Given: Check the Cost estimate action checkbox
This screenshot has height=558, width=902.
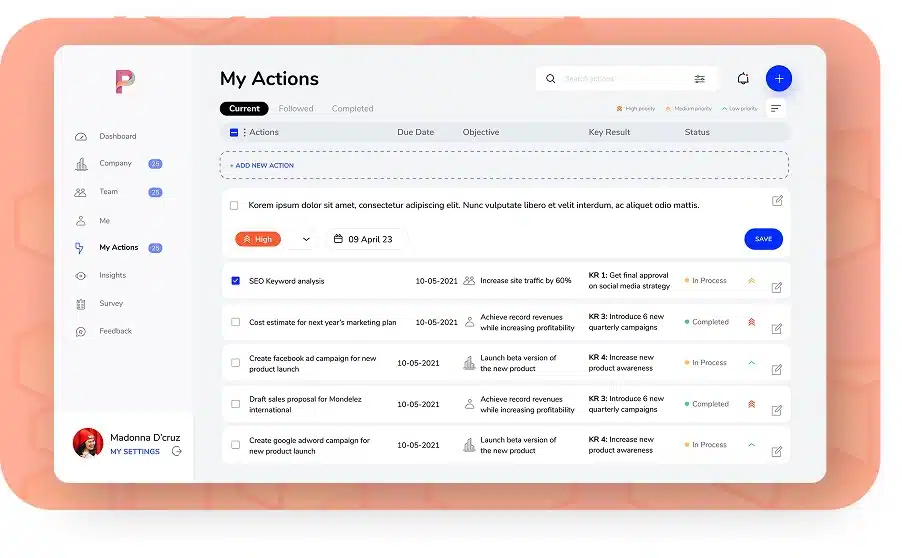Looking at the screenshot, I should click(235, 322).
